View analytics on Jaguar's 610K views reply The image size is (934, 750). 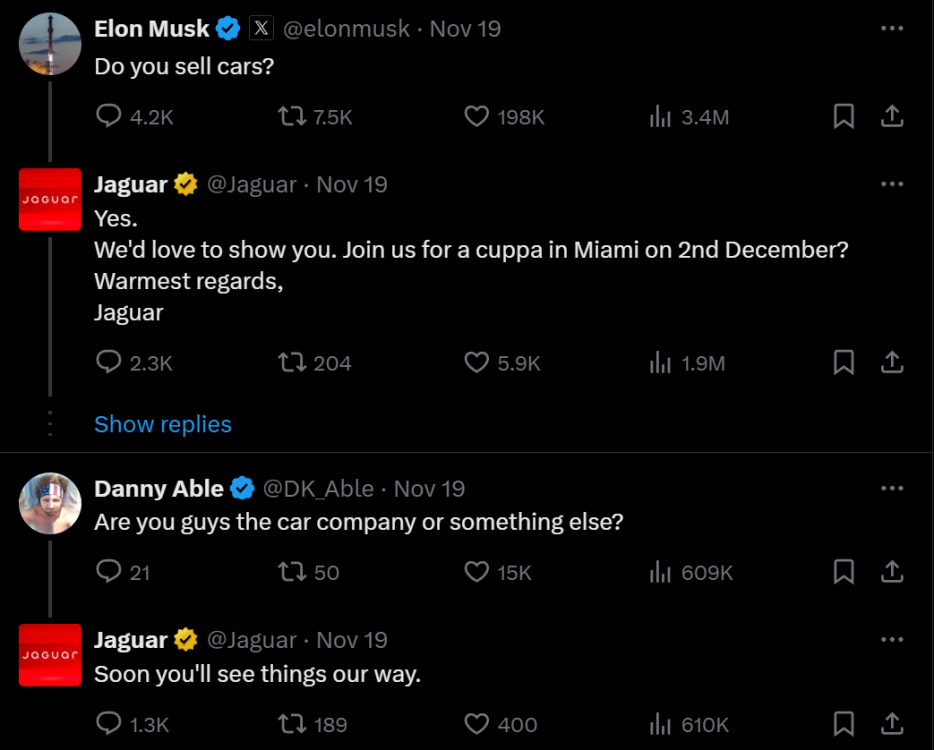point(660,723)
